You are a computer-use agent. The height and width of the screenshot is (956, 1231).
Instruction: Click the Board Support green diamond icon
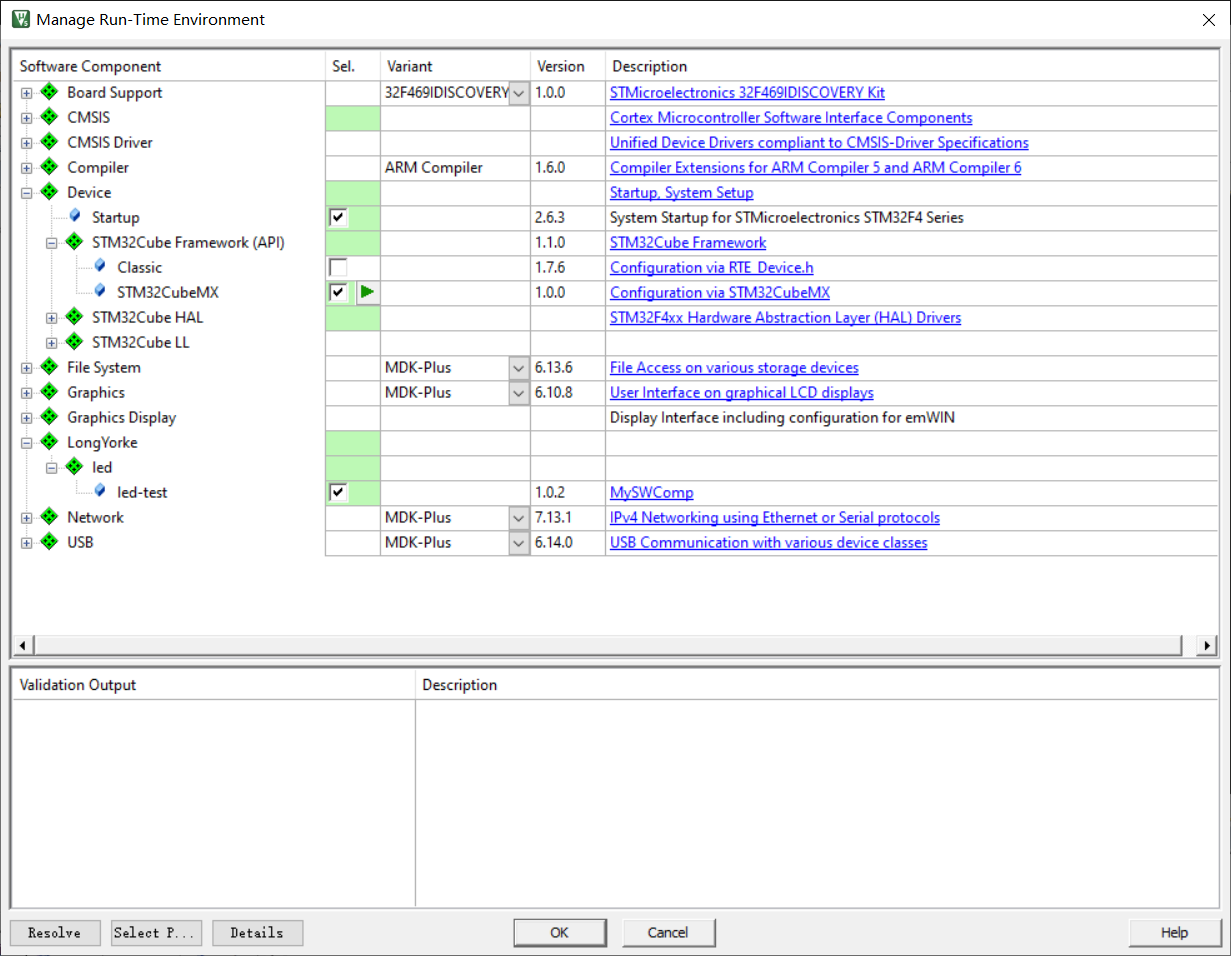(50, 93)
